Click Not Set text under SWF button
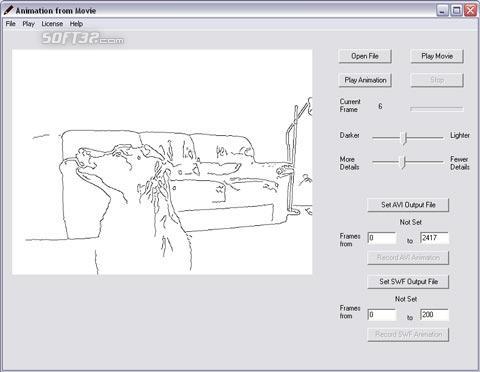Screen dimensions: 480x372 tap(406, 299)
